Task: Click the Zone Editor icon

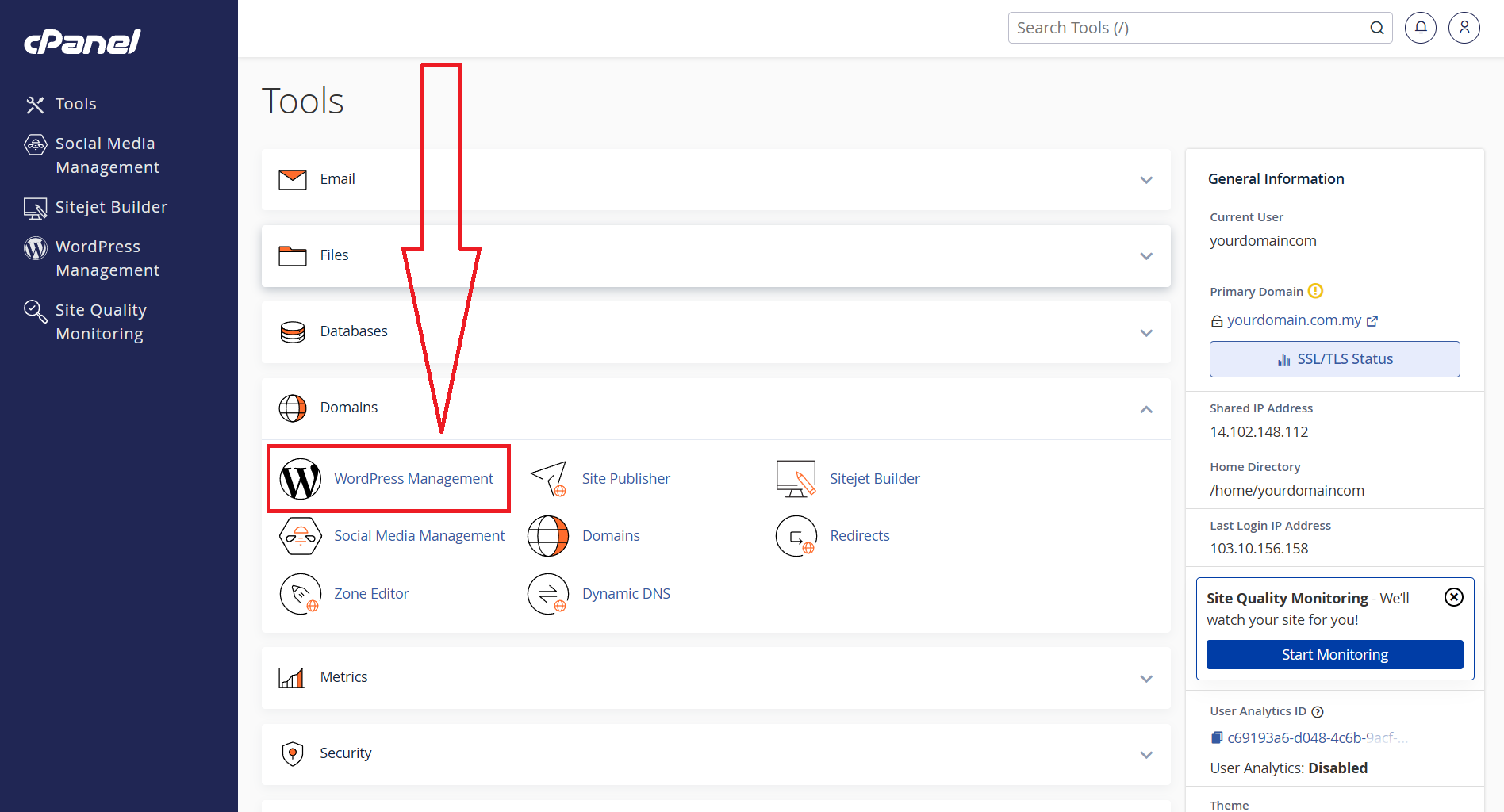Action: click(x=301, y=594)
